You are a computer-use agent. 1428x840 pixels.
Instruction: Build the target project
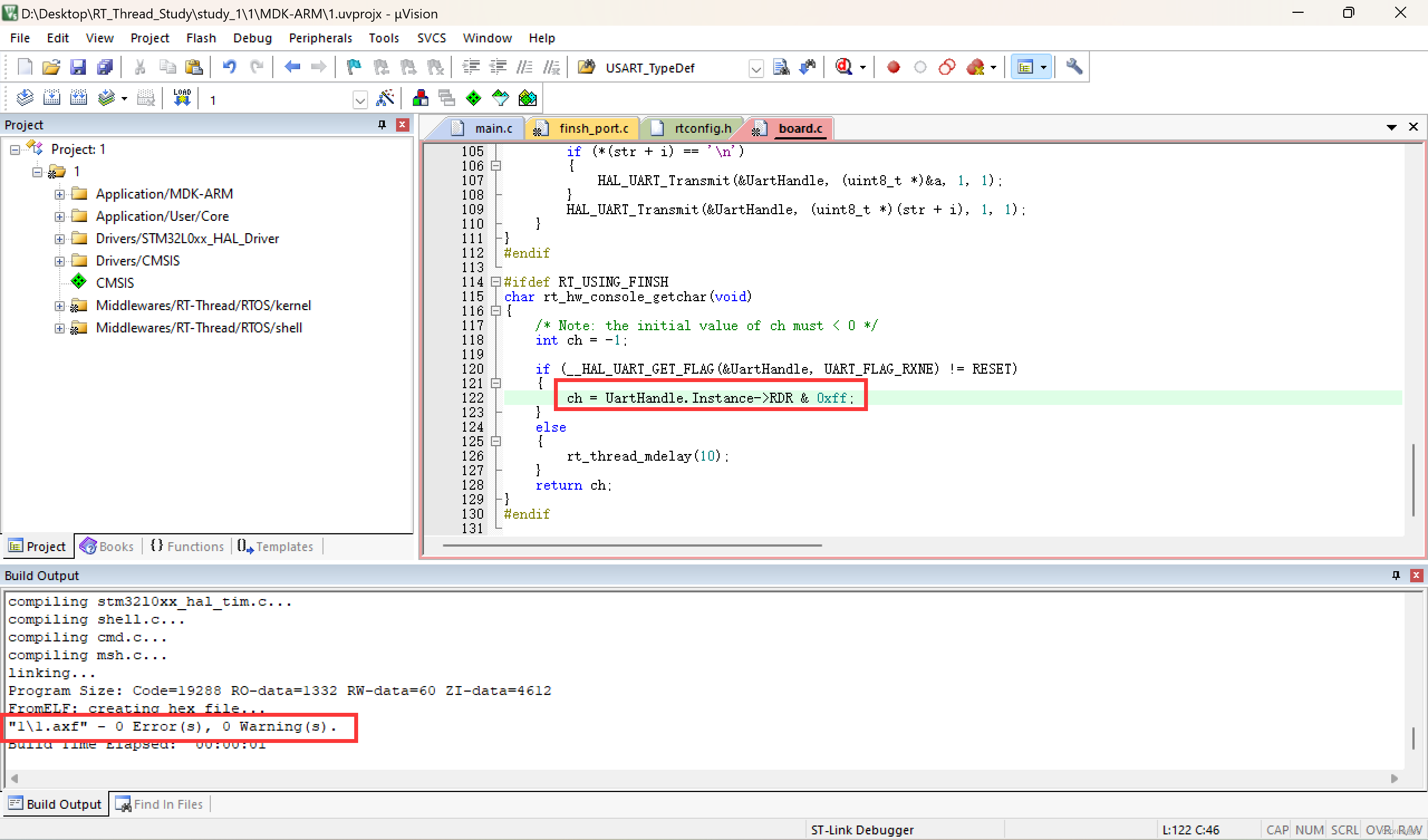coord(51,98)
